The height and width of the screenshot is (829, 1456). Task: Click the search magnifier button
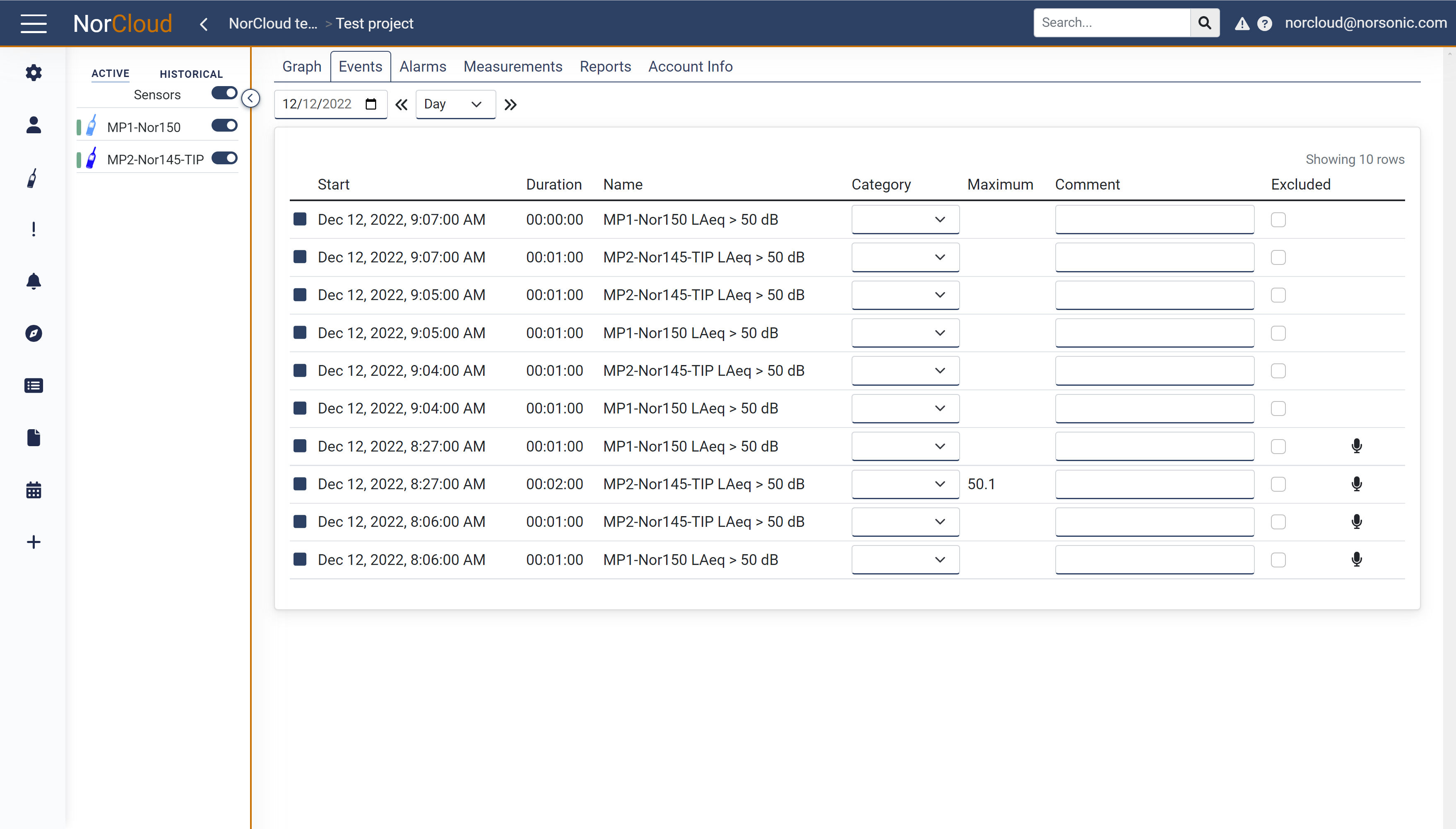(1204, 23)
